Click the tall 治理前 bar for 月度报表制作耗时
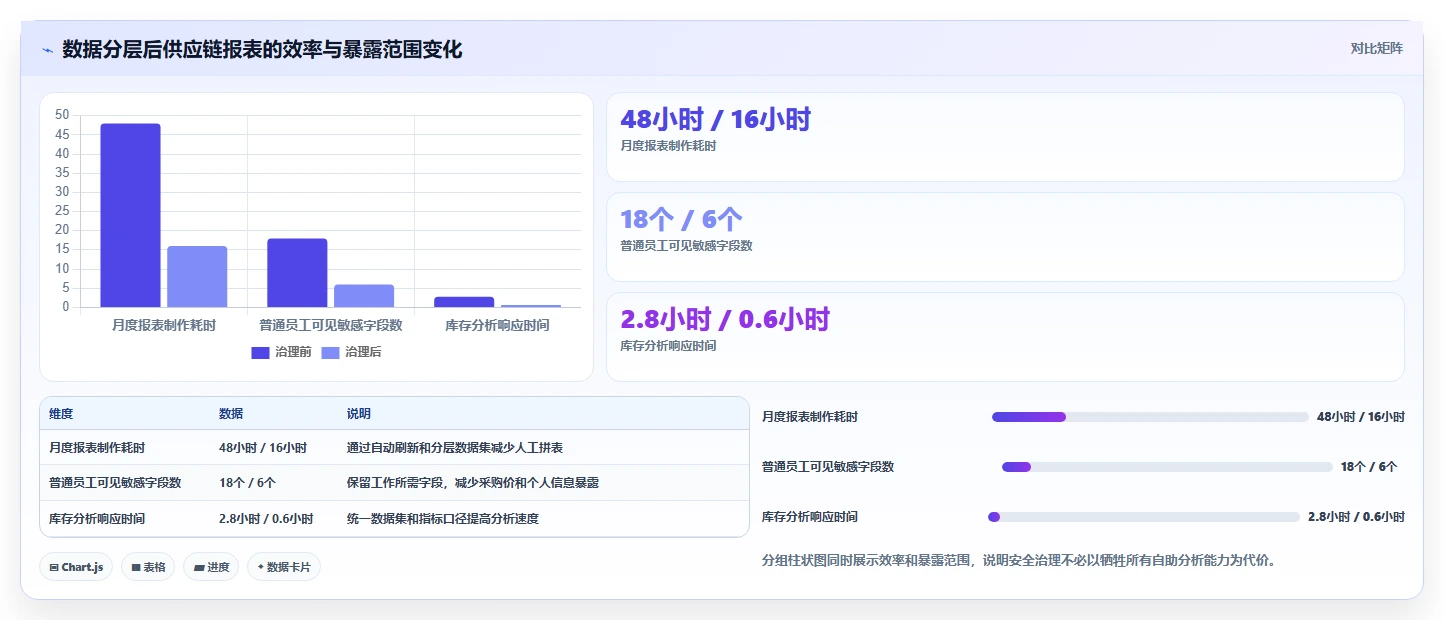This screenshot has height=620, width=1444. [130, 215]
